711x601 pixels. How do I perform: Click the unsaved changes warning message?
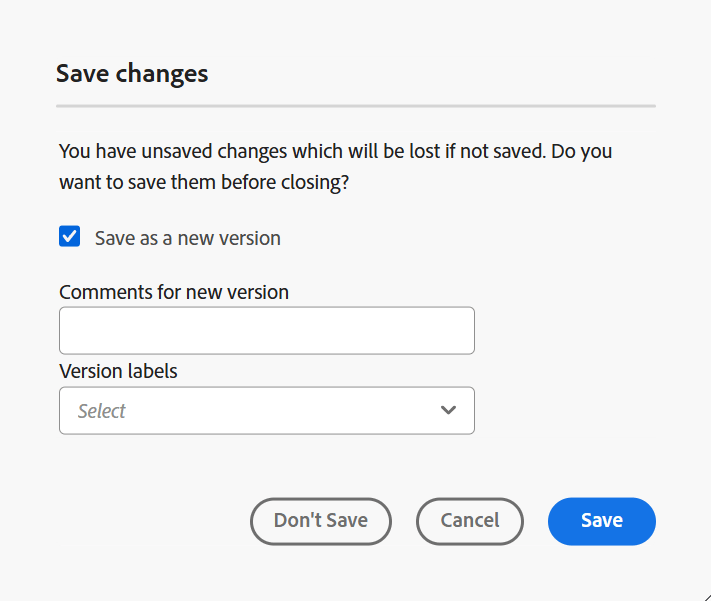pyautogui.click(x=335, y=168)
